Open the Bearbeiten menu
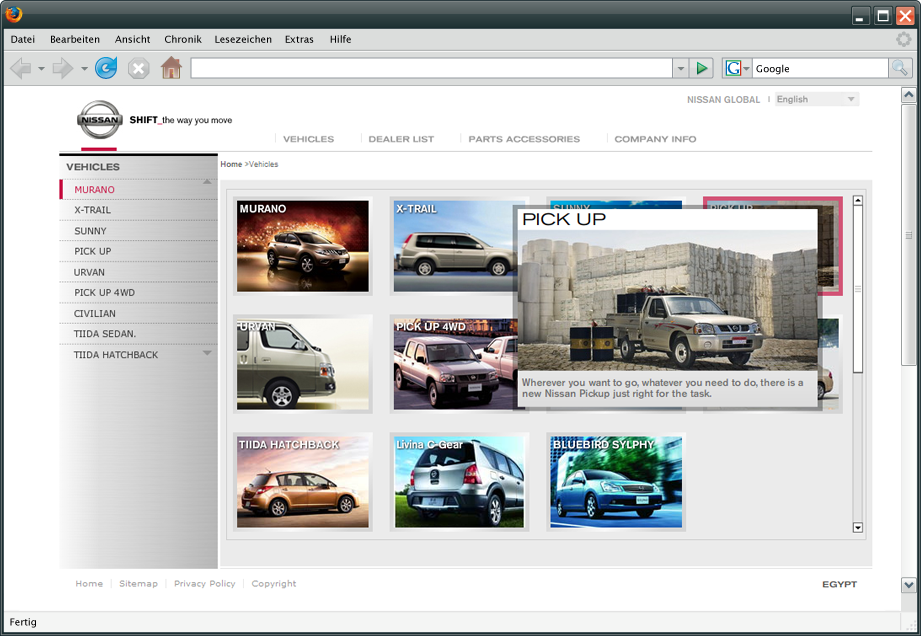Screen dimensions: 921x636 pos(75,39)
